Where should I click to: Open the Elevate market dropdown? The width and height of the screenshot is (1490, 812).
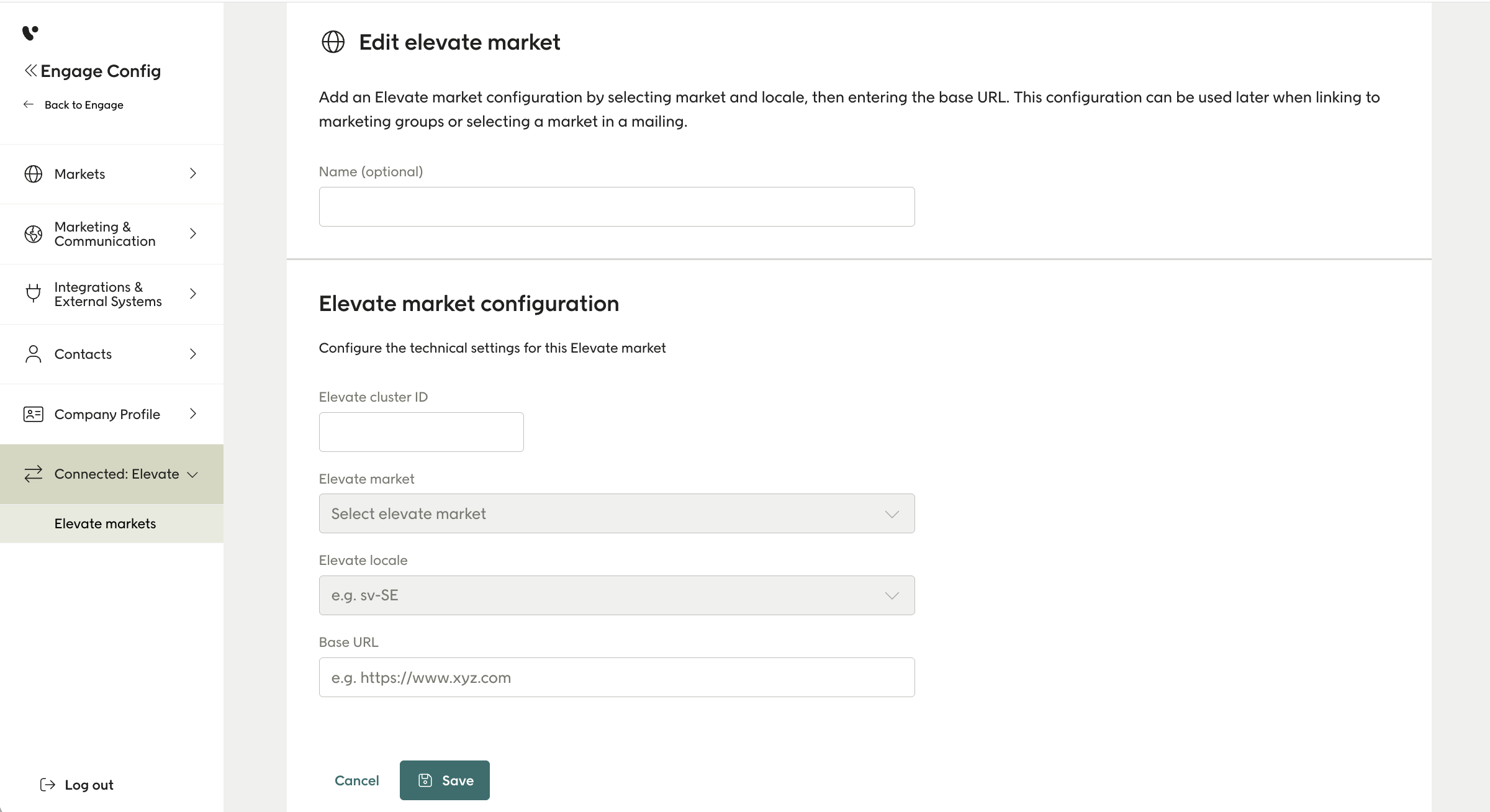click(x=616, y=513)
